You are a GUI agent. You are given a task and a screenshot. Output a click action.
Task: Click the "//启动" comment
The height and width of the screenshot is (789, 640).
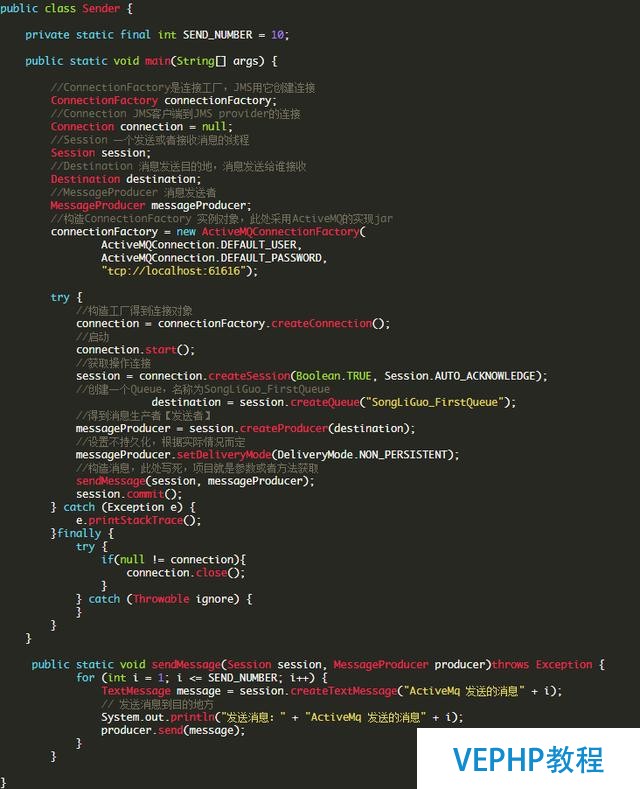93,337
